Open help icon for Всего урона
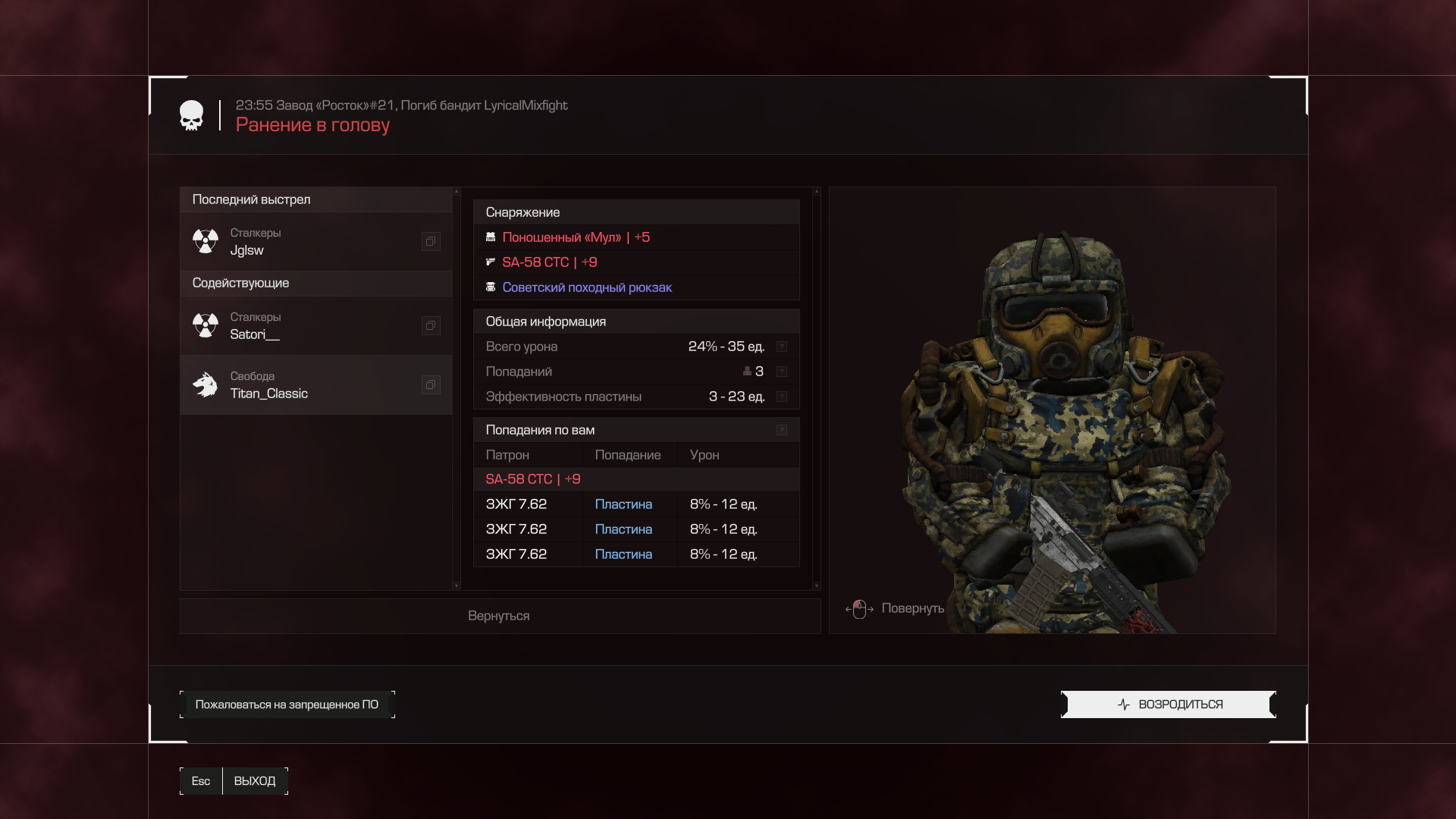Viewport: 1456px width, 819px height. coord(782,347)
